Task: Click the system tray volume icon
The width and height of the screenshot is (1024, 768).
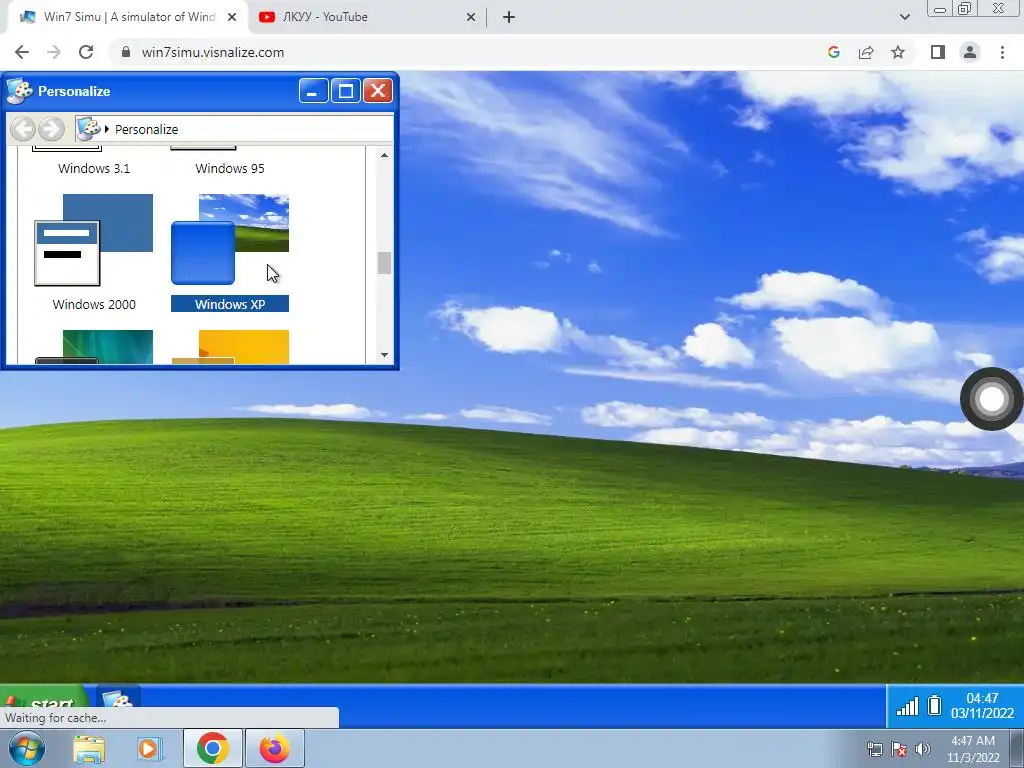Action: (923, 749)
